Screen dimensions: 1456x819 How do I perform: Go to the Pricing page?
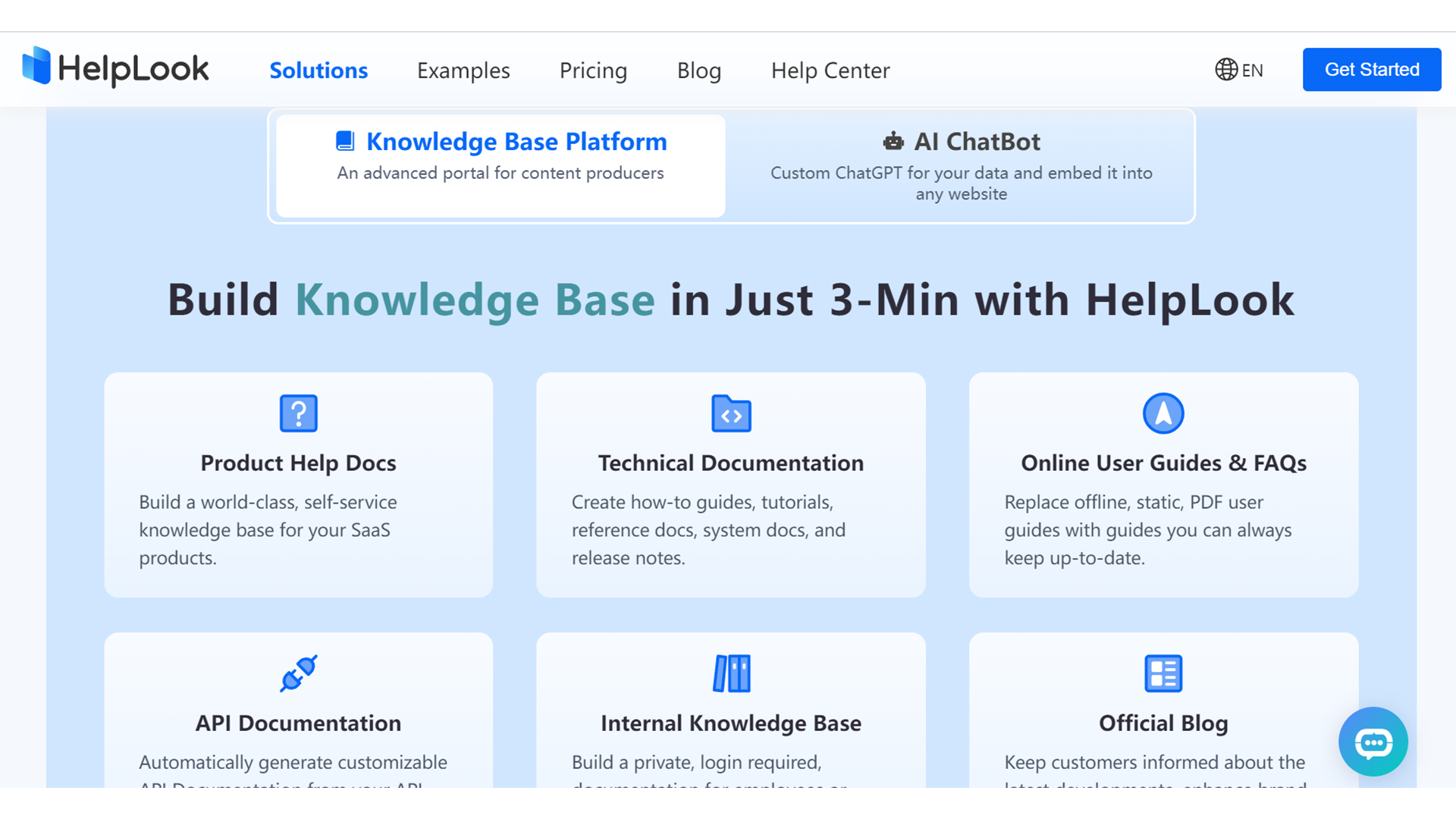[x=593, y=71]
